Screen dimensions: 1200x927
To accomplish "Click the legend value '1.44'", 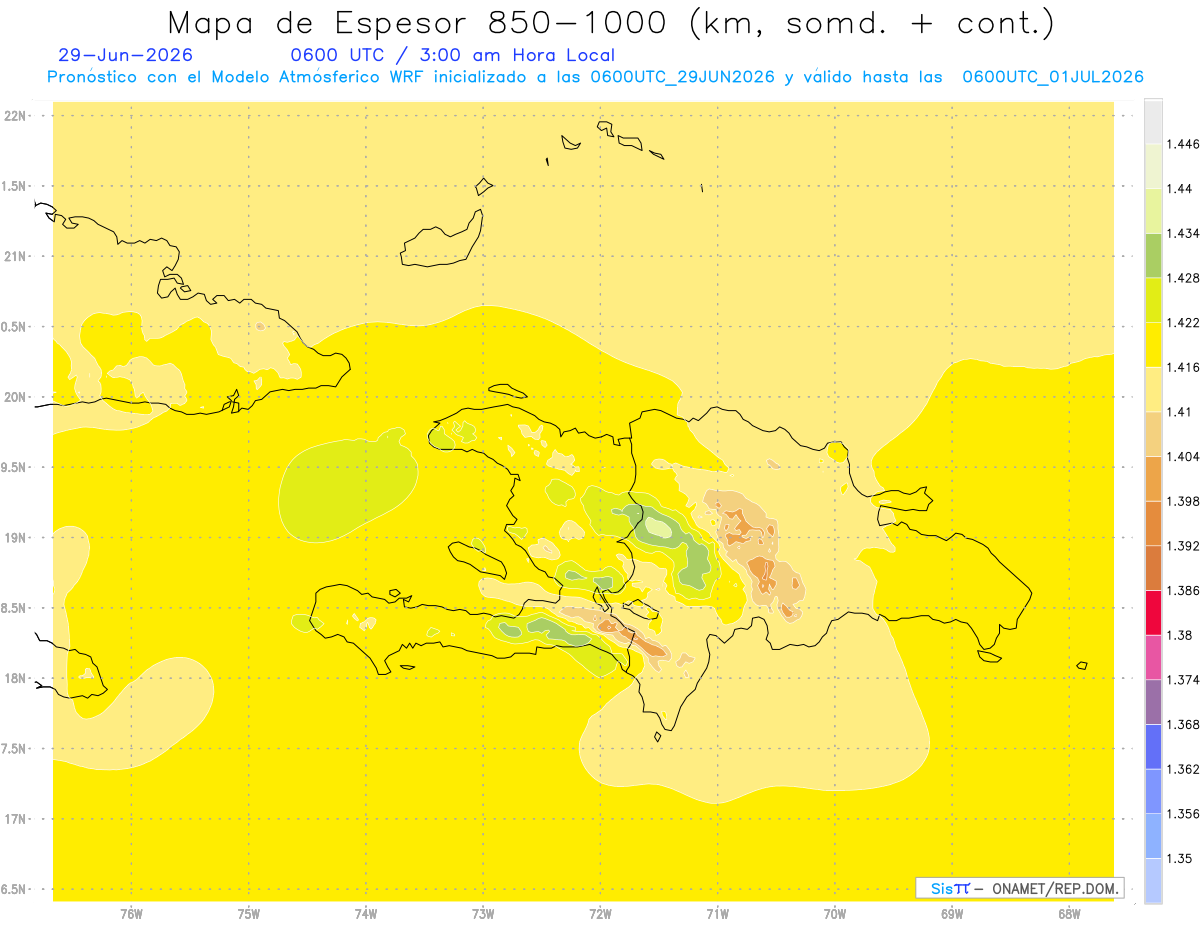I will coord(1178,189).
